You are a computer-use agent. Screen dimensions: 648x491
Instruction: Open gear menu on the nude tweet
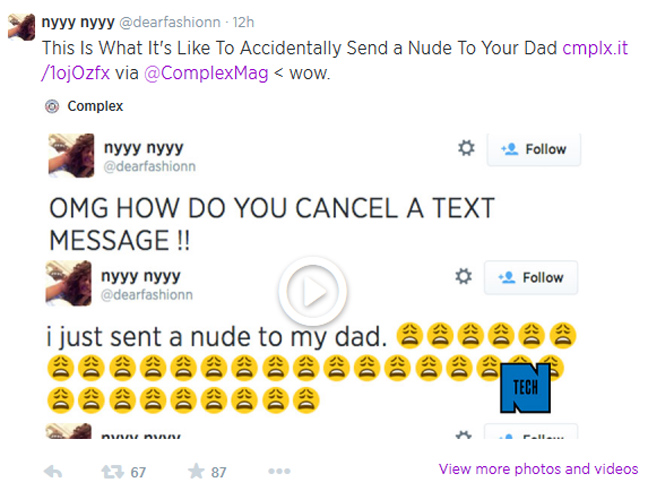pos(463,276)
